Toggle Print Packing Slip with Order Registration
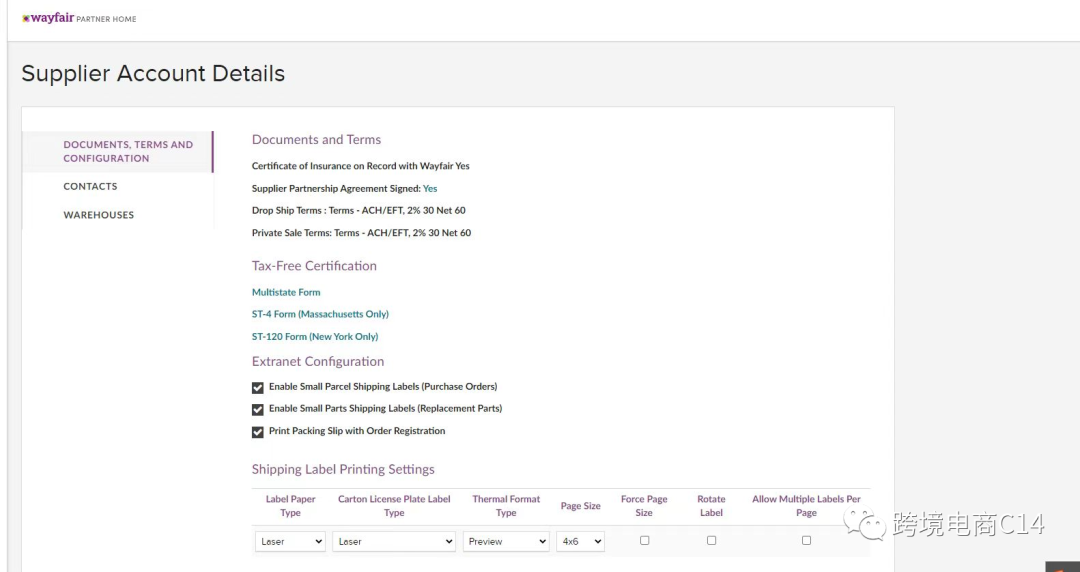 (x=258, y=432)
